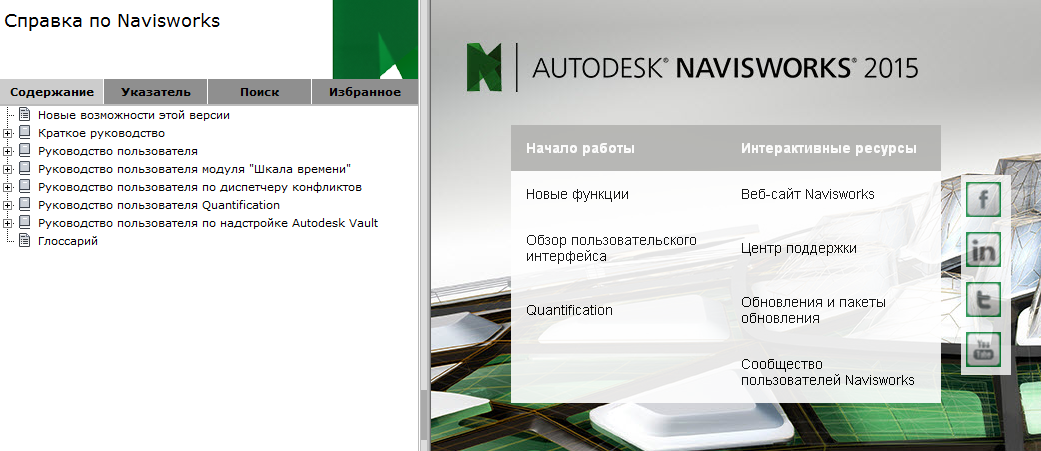Viewport: 1041px width, 451px height.
Task: Switch to the Указатель tab
Action: pos(156,92)
